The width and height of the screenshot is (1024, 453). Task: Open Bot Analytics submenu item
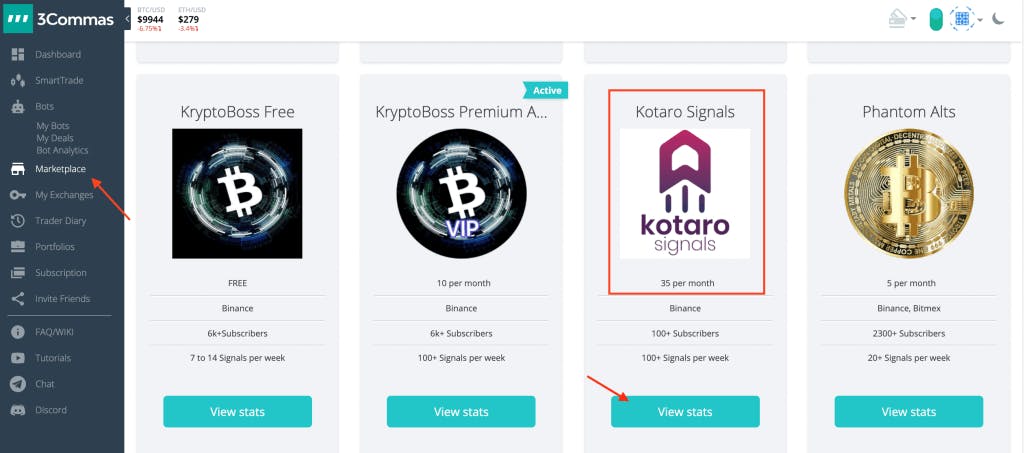pos(62,150)
